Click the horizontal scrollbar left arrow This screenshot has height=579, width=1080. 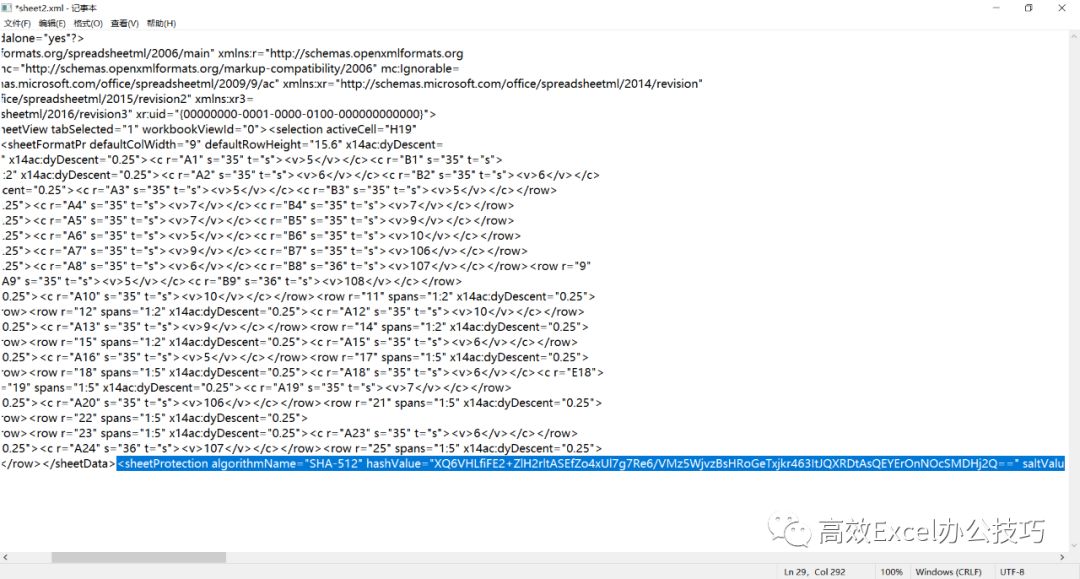tap(5, 557)
